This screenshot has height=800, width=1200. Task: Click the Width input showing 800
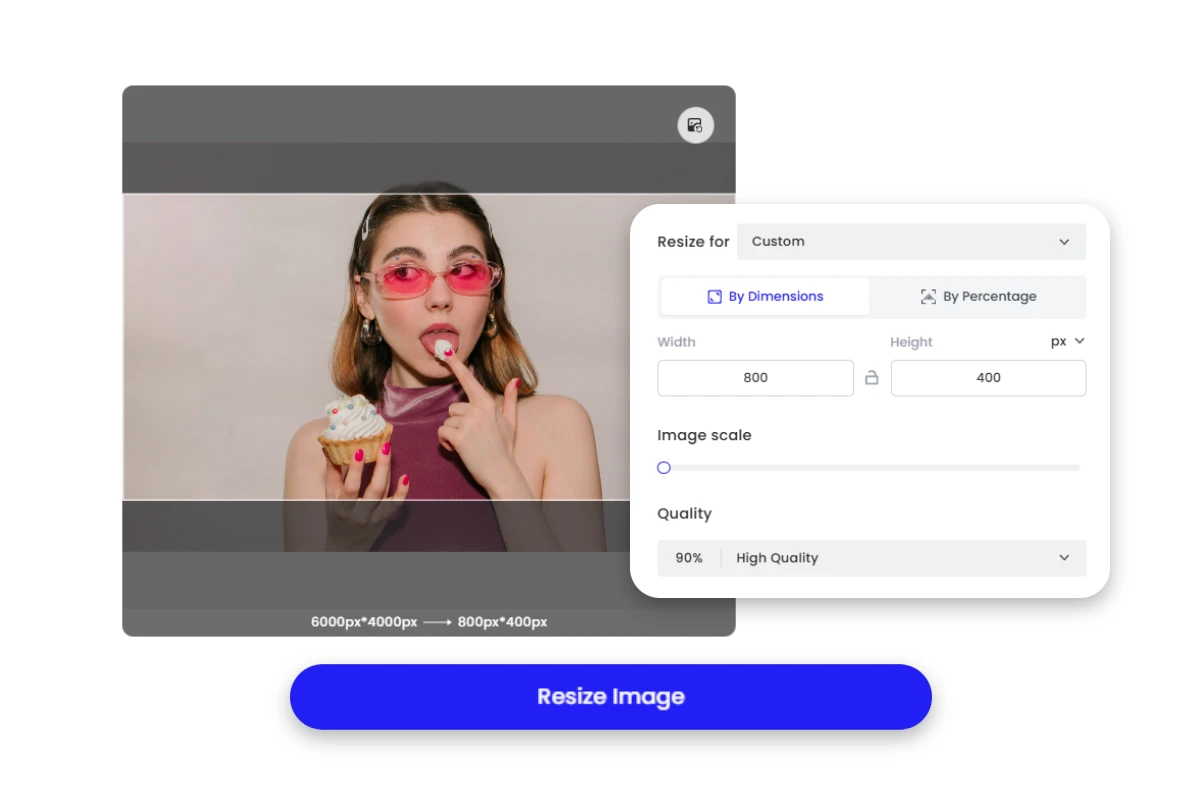(x=755, y=378)
